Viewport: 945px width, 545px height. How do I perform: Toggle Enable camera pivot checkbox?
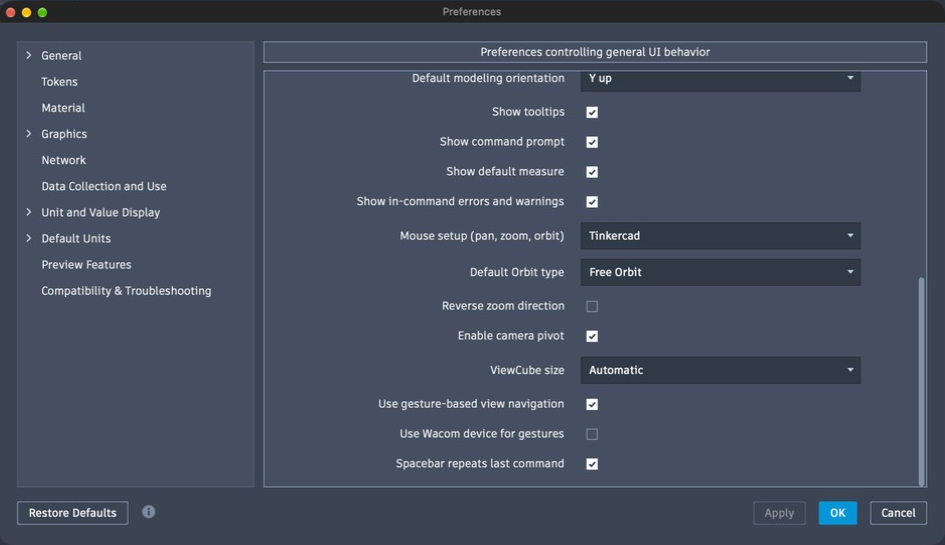click(x=592, y=336)
